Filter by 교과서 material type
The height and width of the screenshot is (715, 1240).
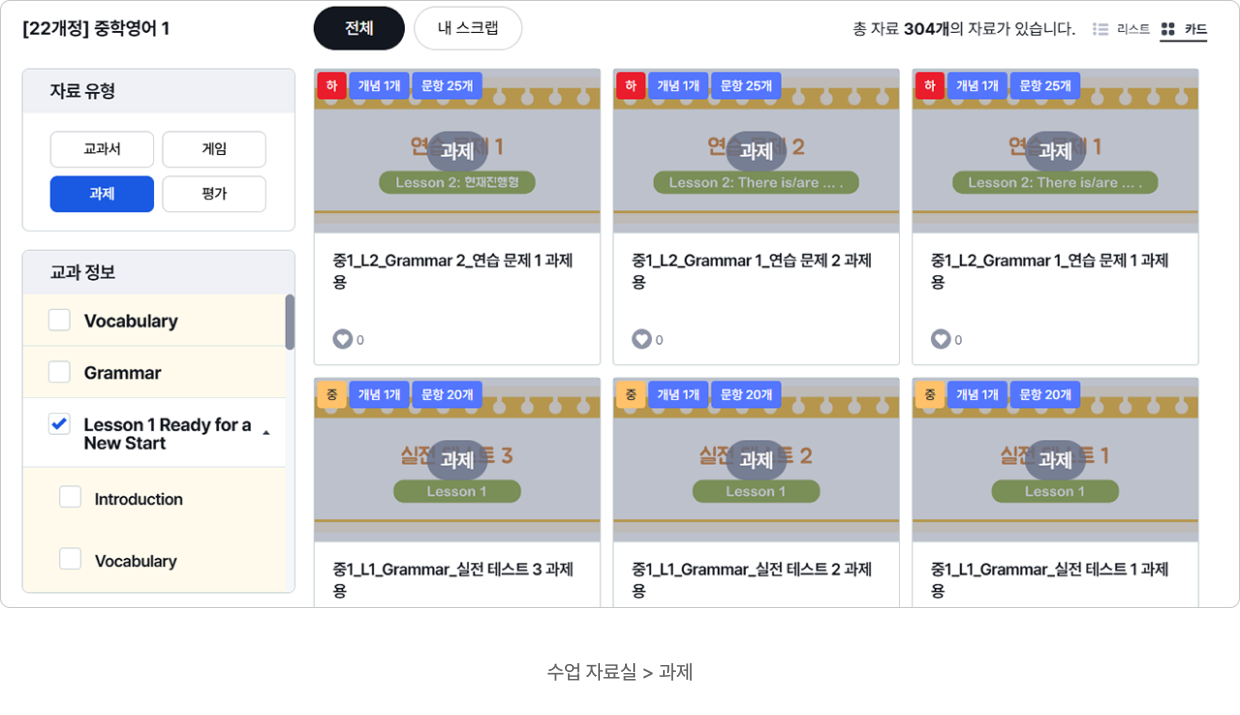point(102,149)
